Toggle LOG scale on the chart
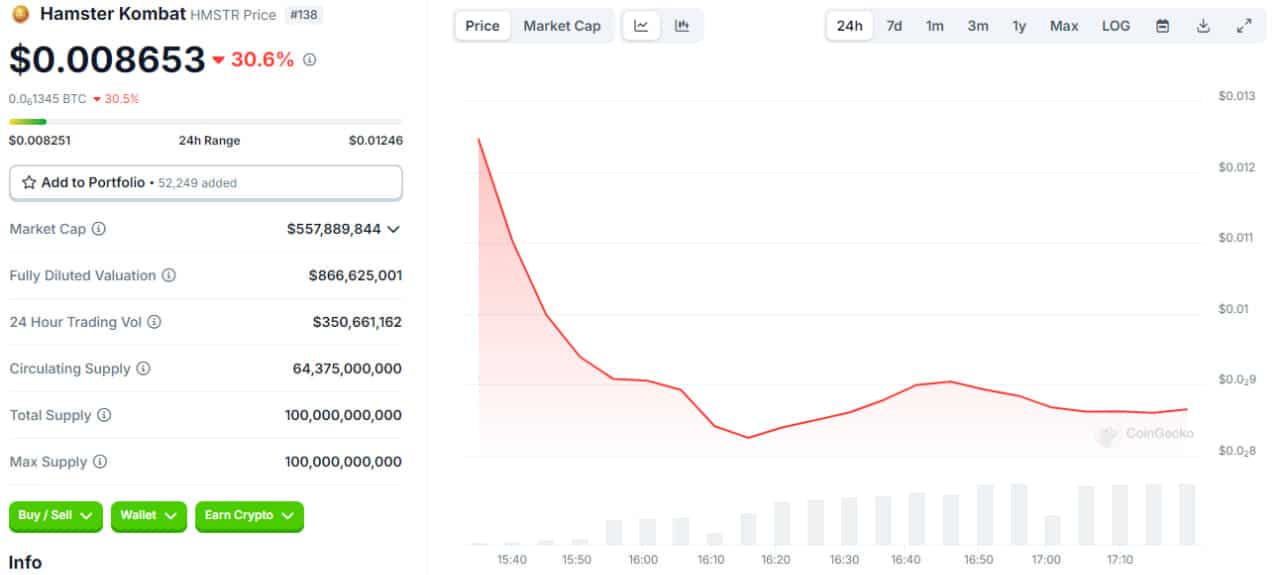1280x575 pixels. [x=1116, y=26]
